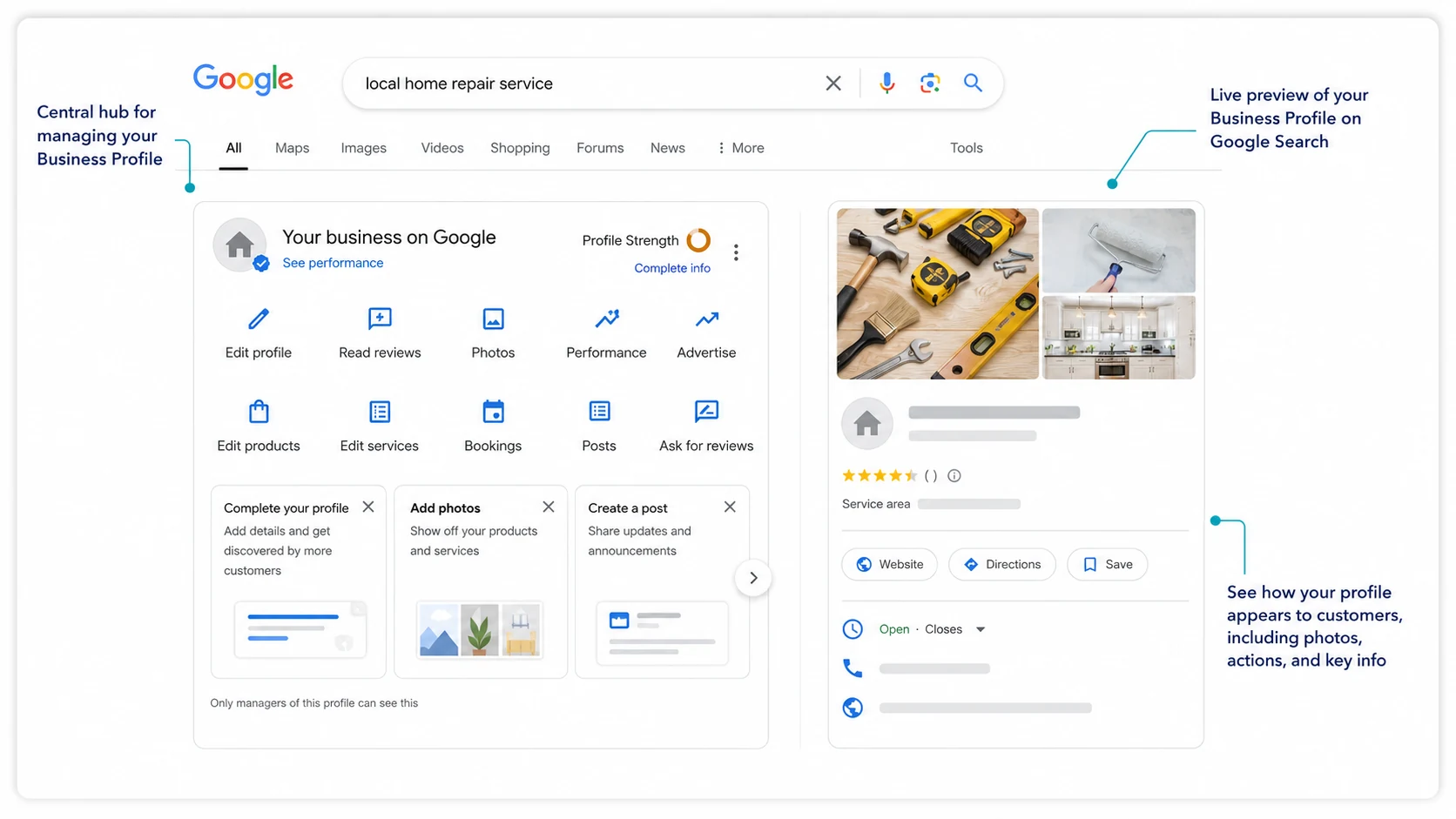Image resolution: width=1456 pixels, height=819 pixels.
Task: Open the Add photos card illustration
Action: click(479, 628)
